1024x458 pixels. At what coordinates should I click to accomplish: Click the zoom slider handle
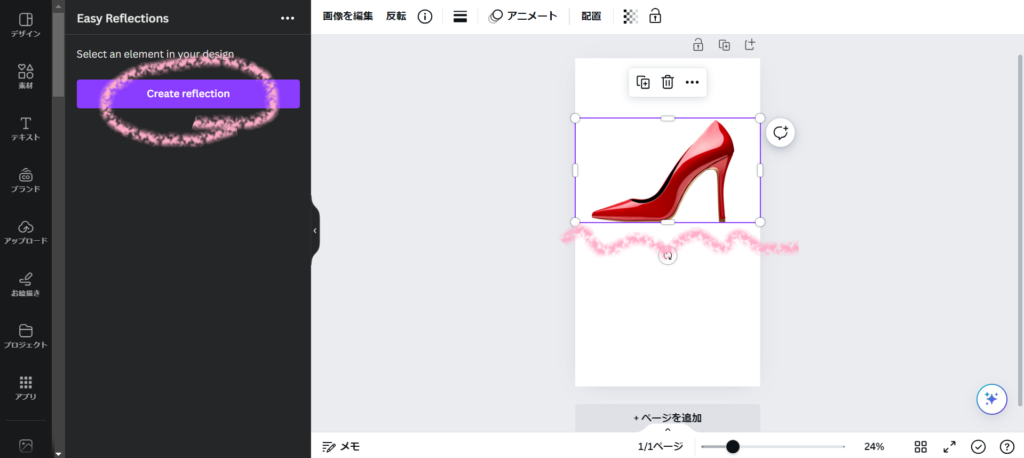(733, 447)
